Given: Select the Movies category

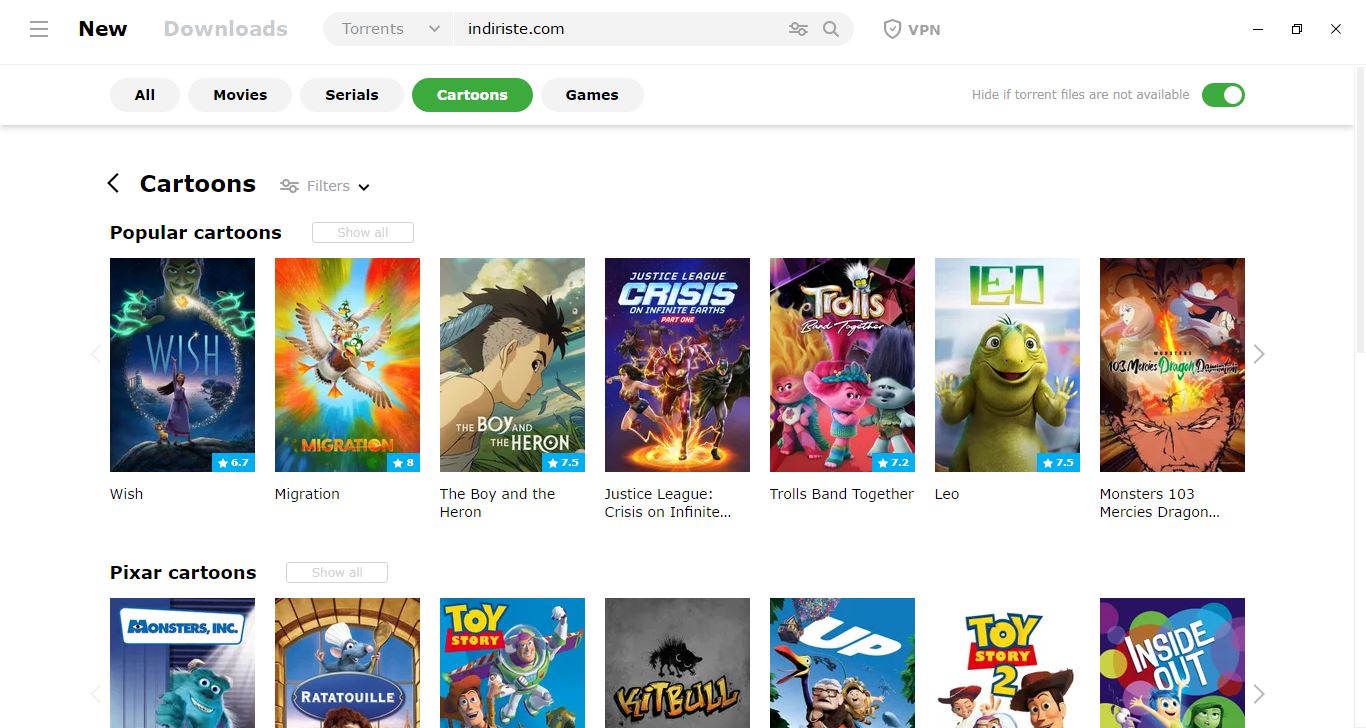Looking at the screenshot, I should point(240,95).
